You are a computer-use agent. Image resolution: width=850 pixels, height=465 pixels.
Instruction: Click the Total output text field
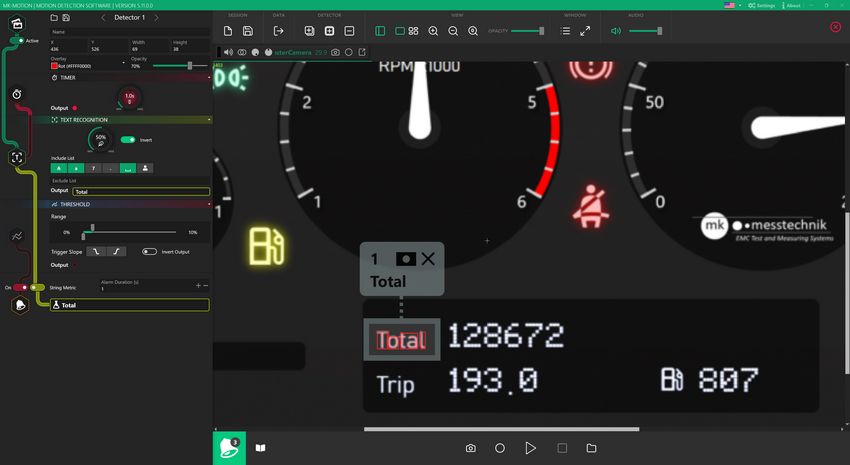140,191
